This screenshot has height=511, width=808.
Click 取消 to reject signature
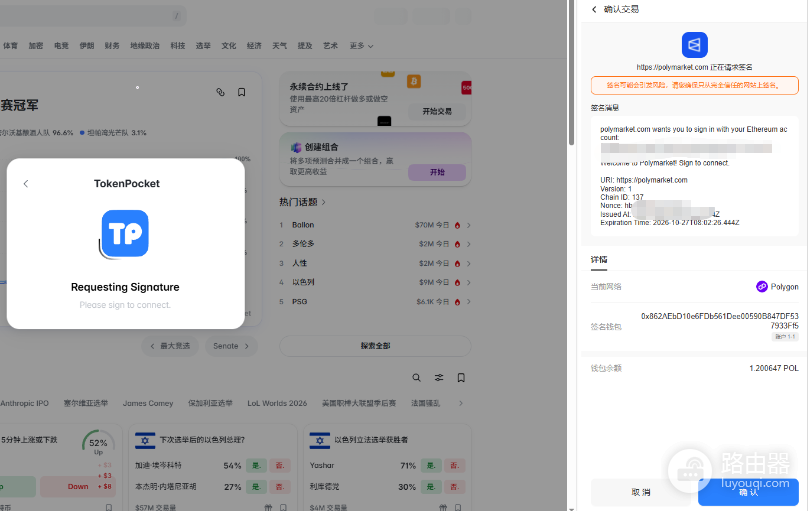641,492
